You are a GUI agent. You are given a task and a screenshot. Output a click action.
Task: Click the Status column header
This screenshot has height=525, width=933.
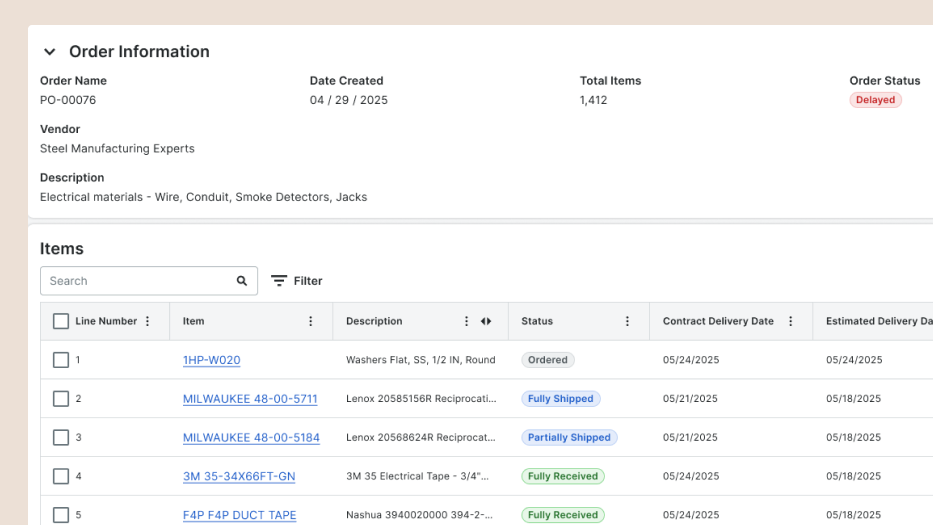coord(537,321)
